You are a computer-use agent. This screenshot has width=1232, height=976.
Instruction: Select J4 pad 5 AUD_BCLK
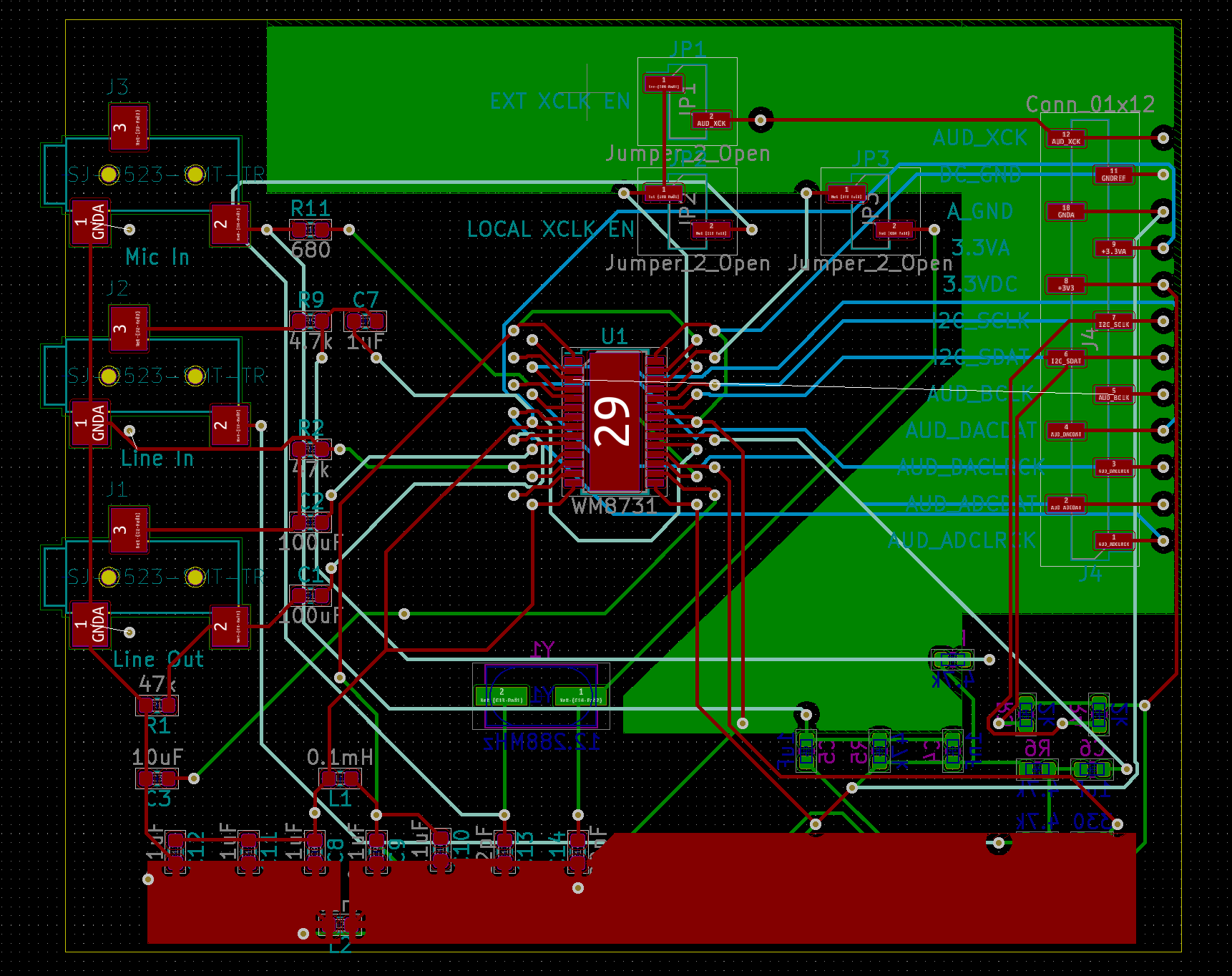tap(1114, 394)
